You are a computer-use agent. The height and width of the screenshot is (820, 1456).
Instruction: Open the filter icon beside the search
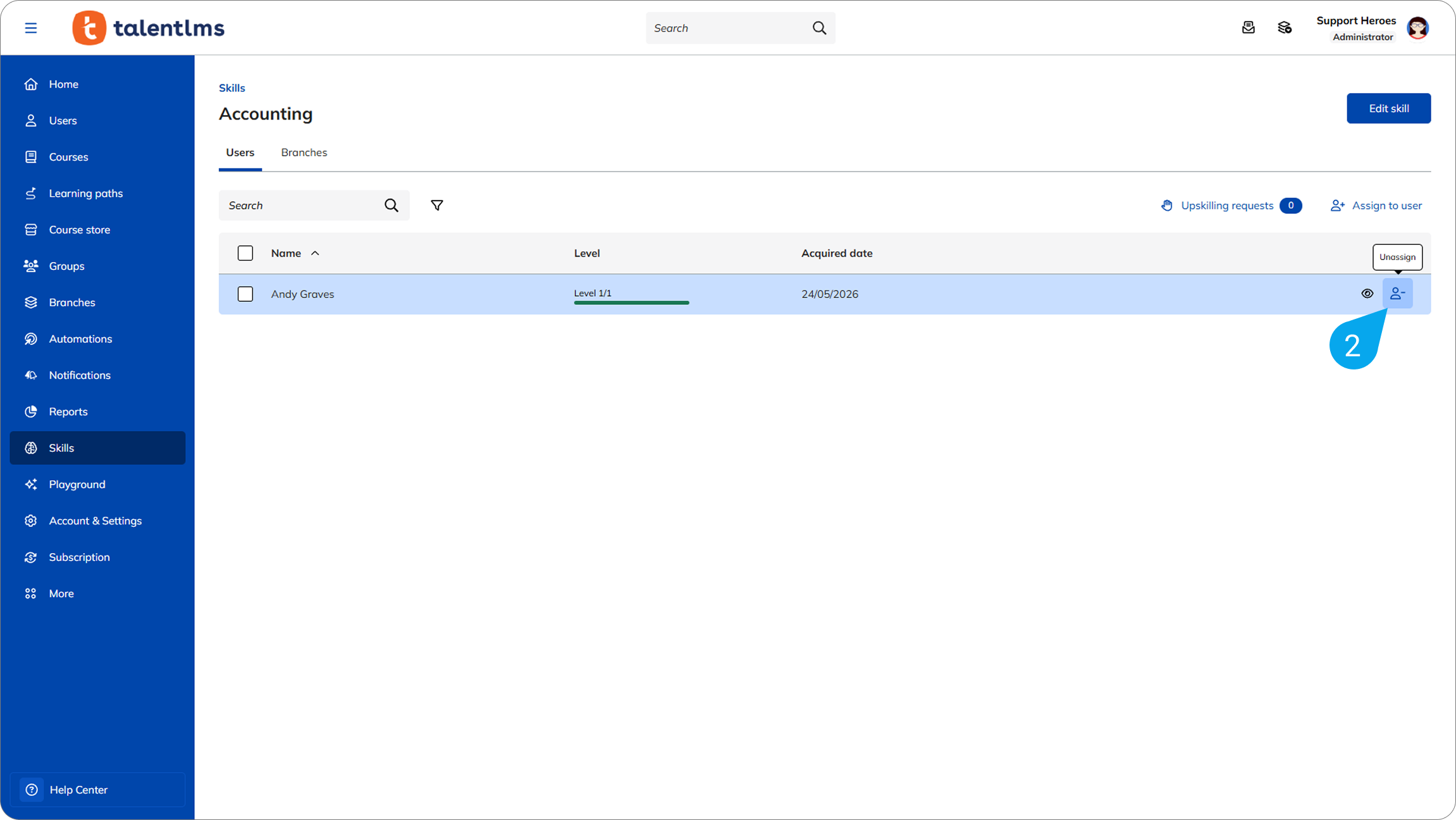click(x=437, y=205)
